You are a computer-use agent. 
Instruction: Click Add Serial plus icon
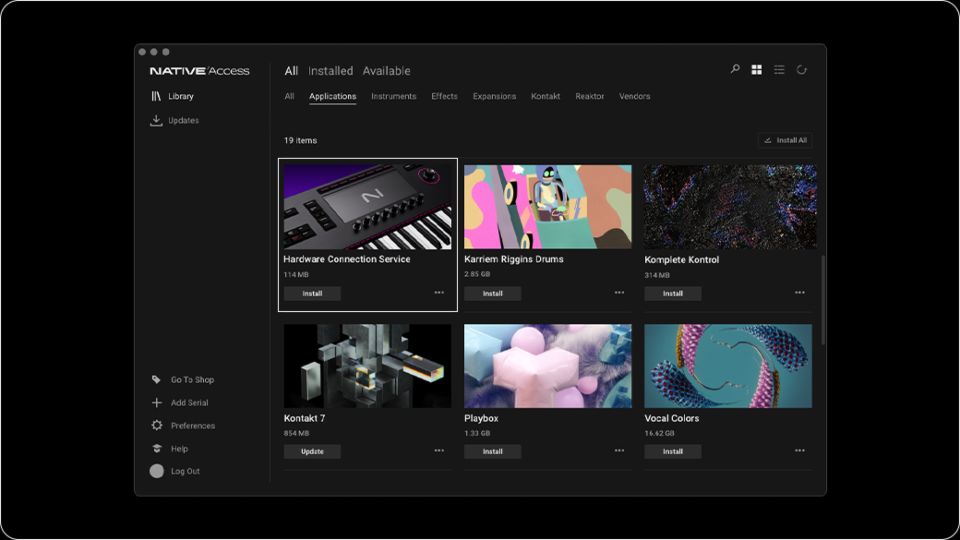pyautogui.click(x=156, y=403)
